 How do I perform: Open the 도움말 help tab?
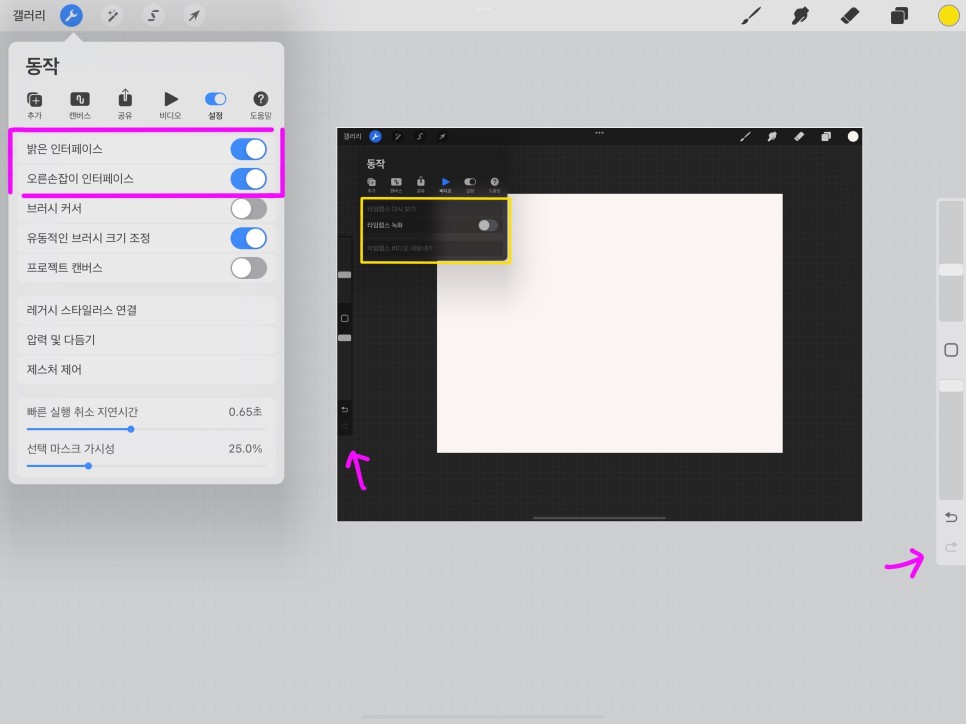pos(261,105)
